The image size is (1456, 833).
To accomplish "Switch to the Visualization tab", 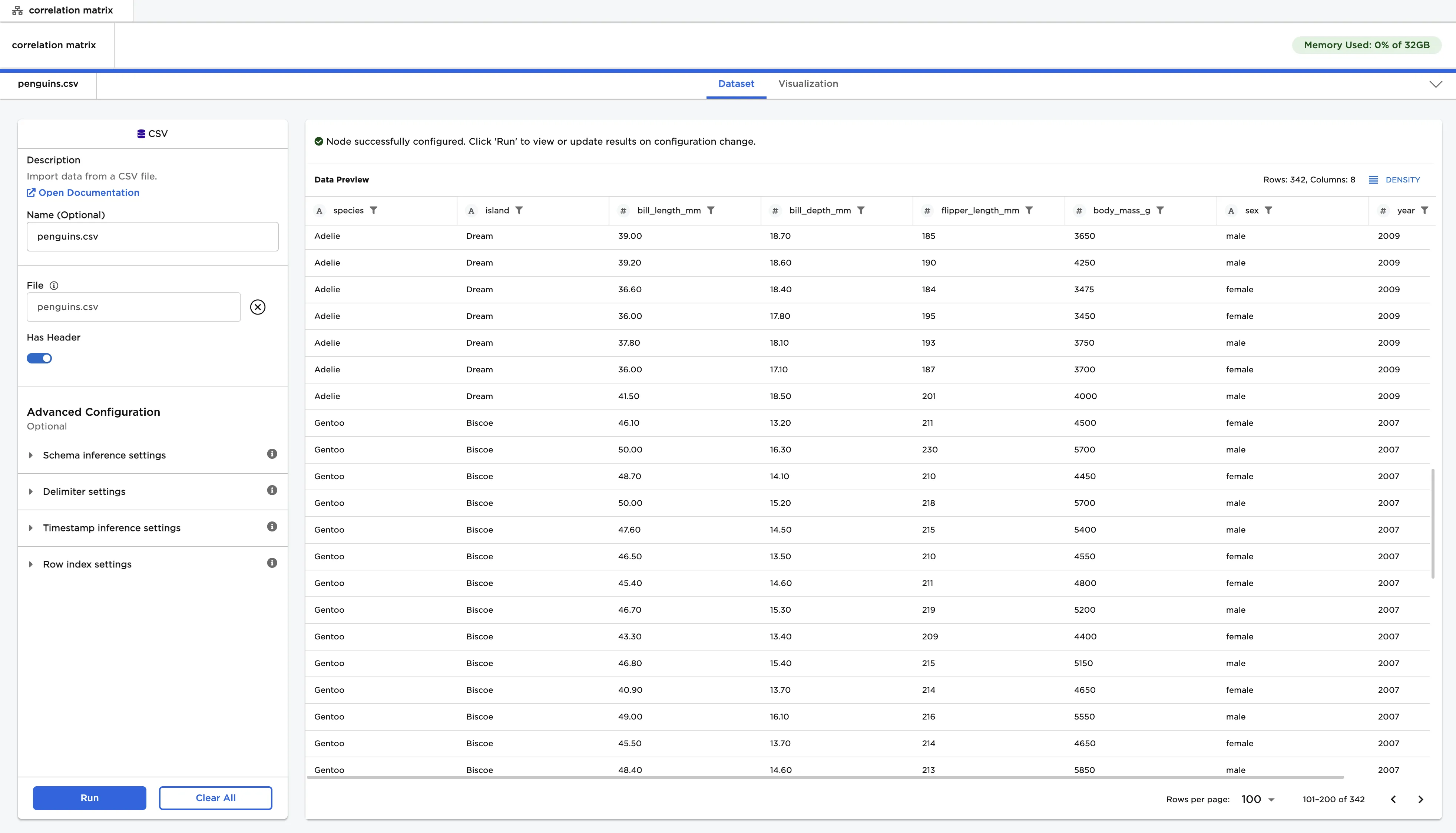I will click(x=808, y=83).
